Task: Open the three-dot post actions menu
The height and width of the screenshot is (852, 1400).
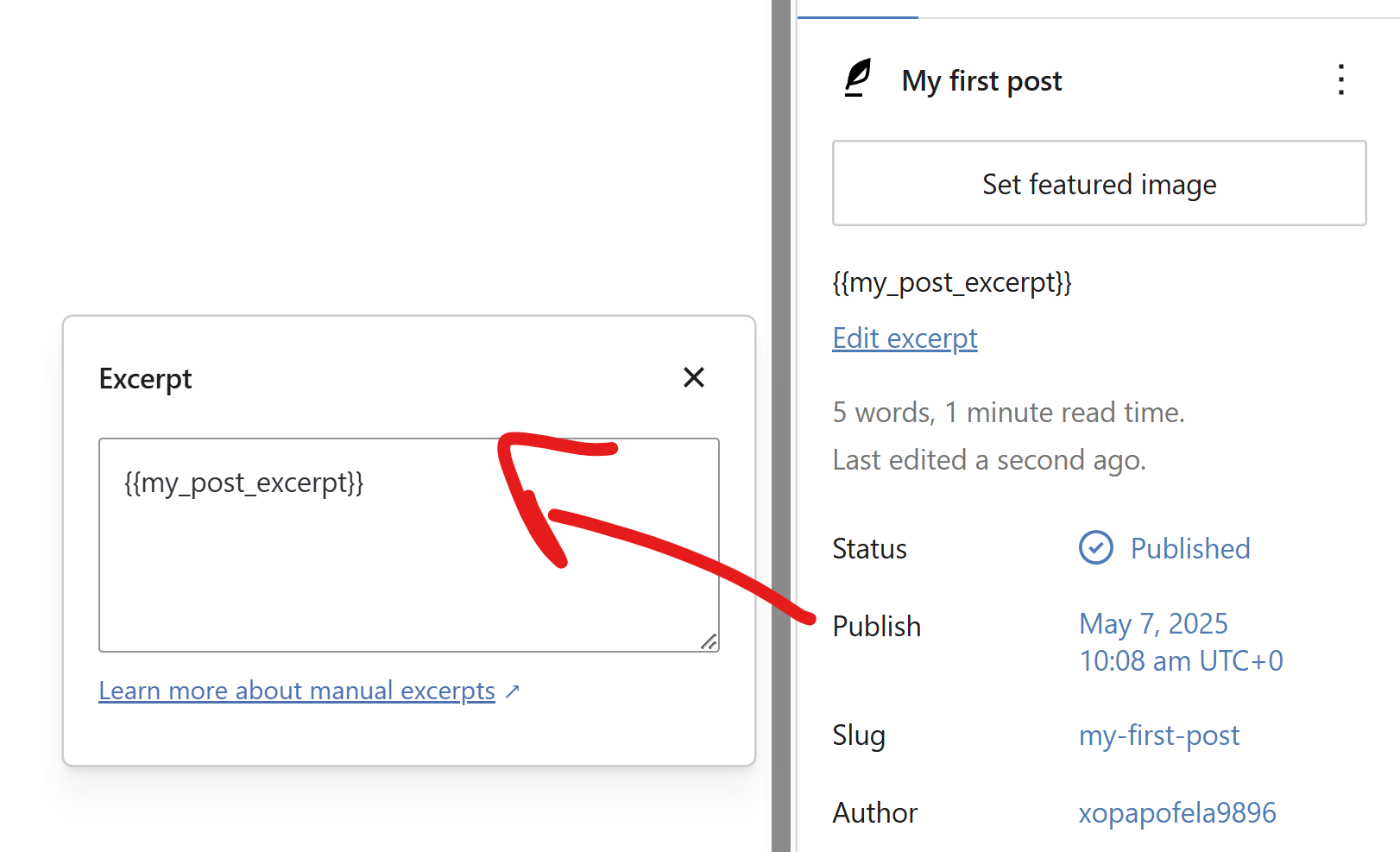Action: coord(1340,79)
